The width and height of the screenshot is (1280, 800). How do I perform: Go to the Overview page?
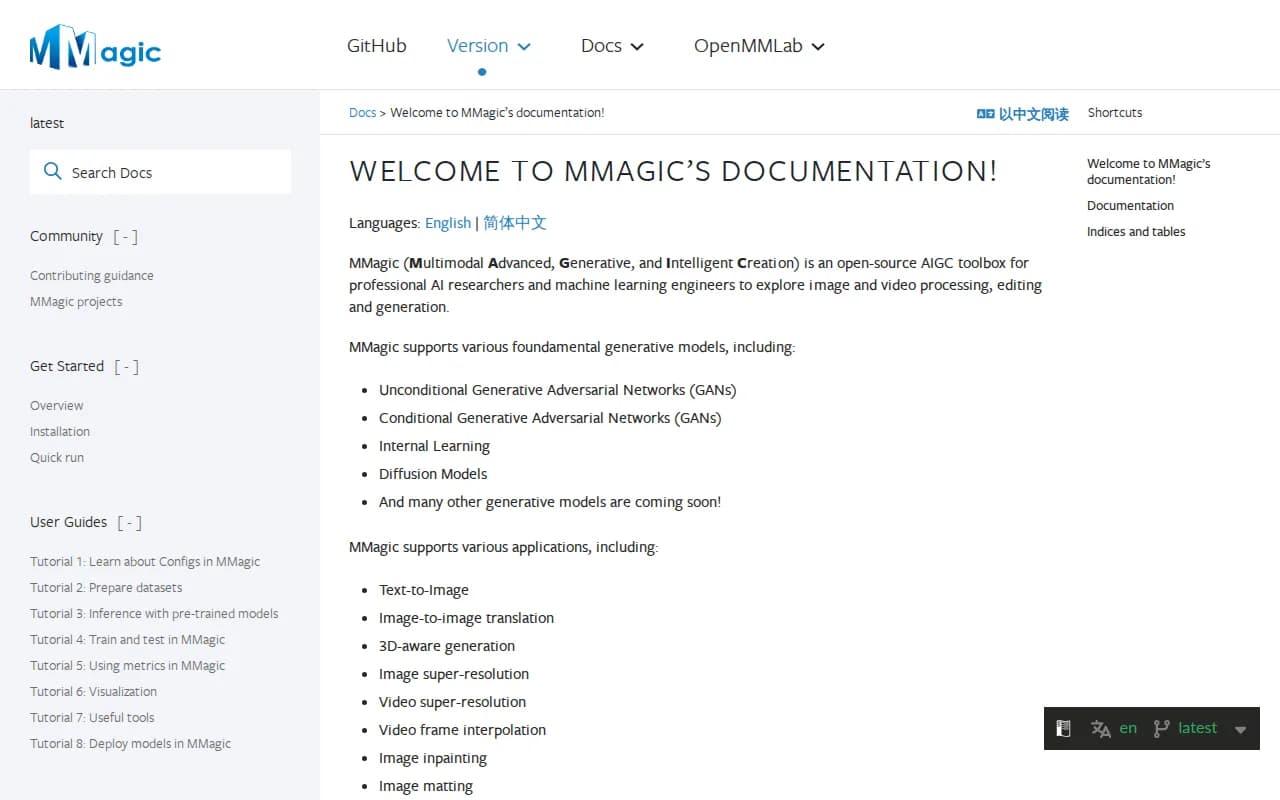(x=57, y=406)
